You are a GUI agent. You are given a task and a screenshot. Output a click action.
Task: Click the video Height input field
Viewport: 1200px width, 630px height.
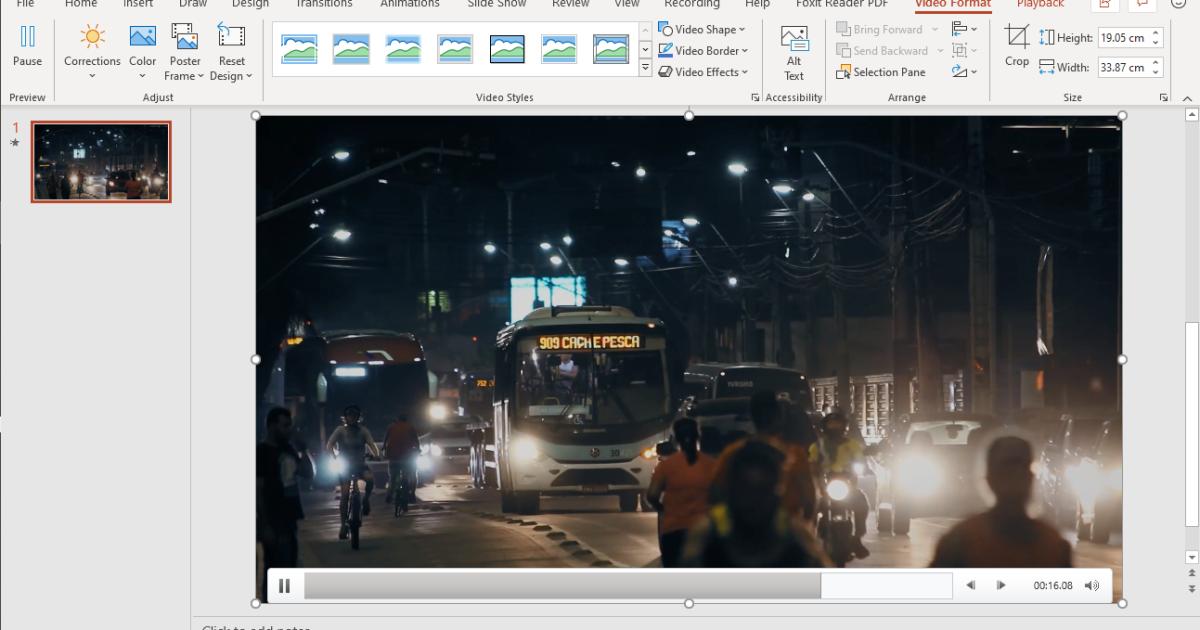tap(1122, 38)
